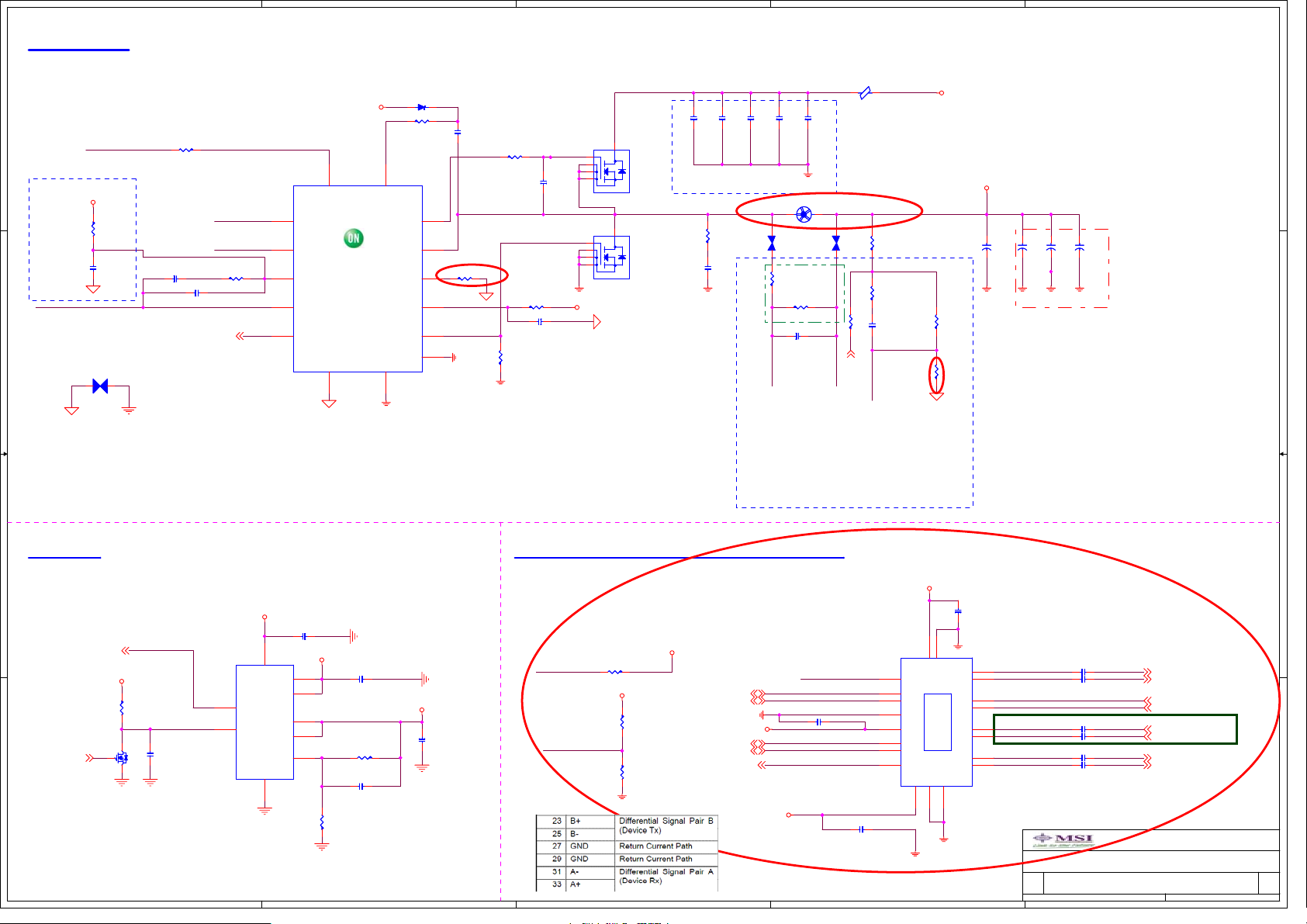This screenshot has height=924, width=1307.
Task: Select Differential Signal Pair B (Device Tx) text
Action: pyautogui.click(x=666, y=825)
